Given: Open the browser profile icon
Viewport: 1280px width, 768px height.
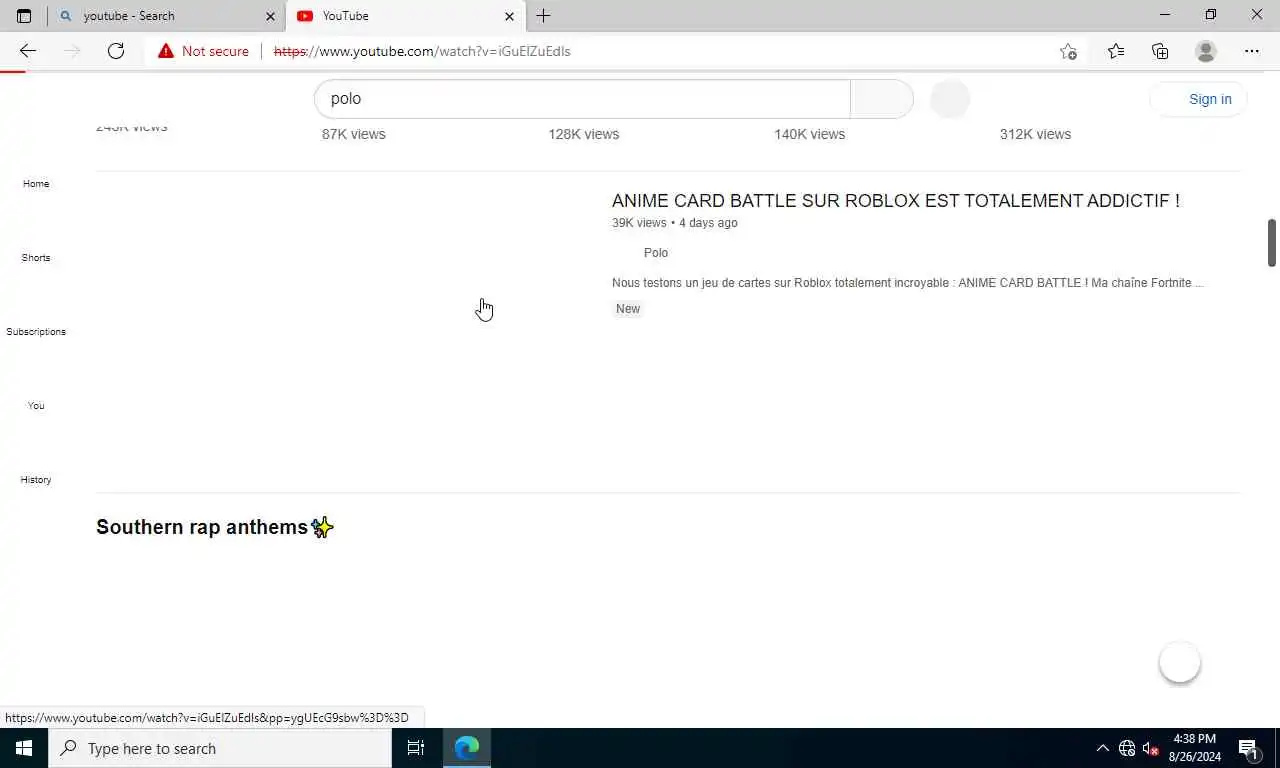Looking at the screenshot, I should tap(1206, 51).
